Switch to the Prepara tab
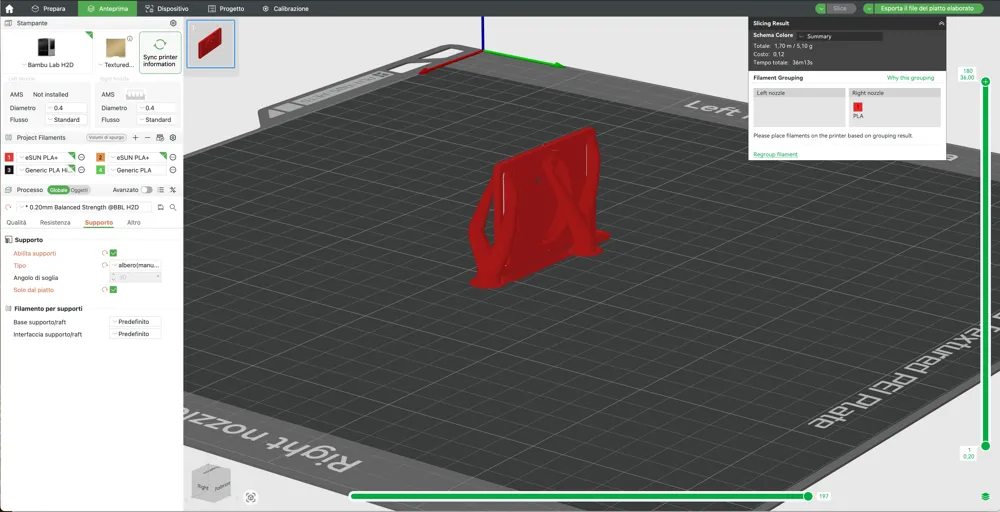Screen dimensions: 1000x512 tap(49, 8)
